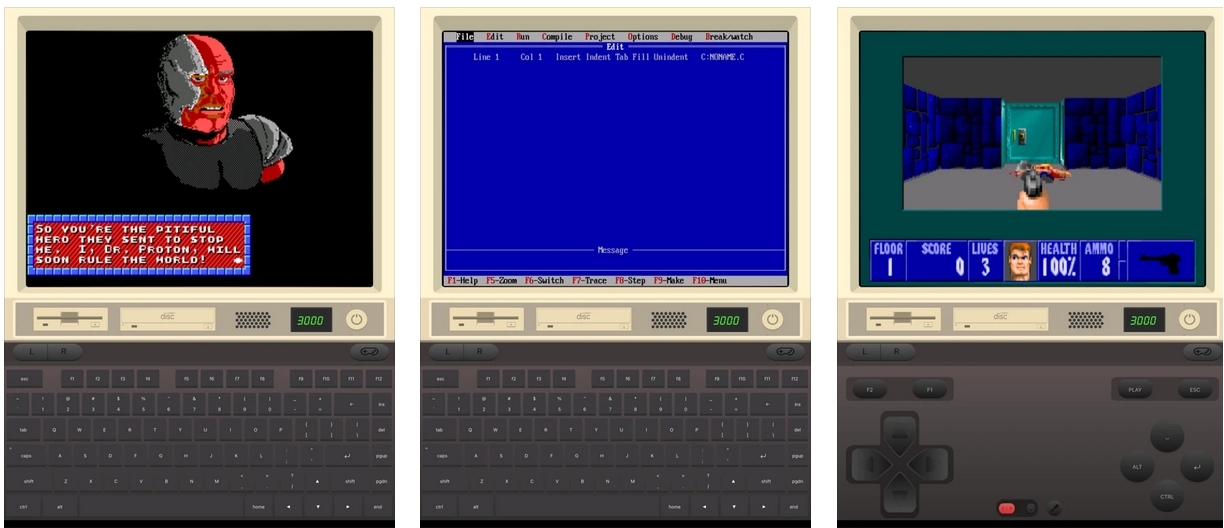Tap the power button on the middle emulator

[x=772, y=320]
